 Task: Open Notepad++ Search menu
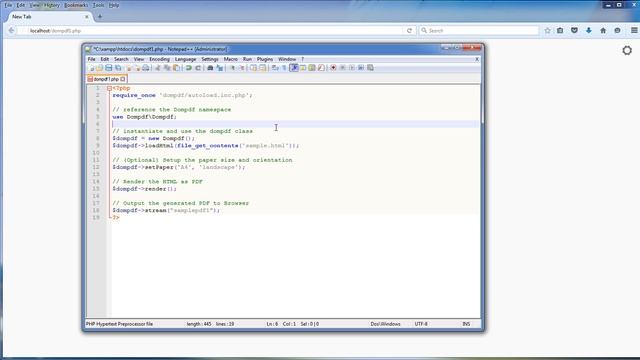click(121, 59)
